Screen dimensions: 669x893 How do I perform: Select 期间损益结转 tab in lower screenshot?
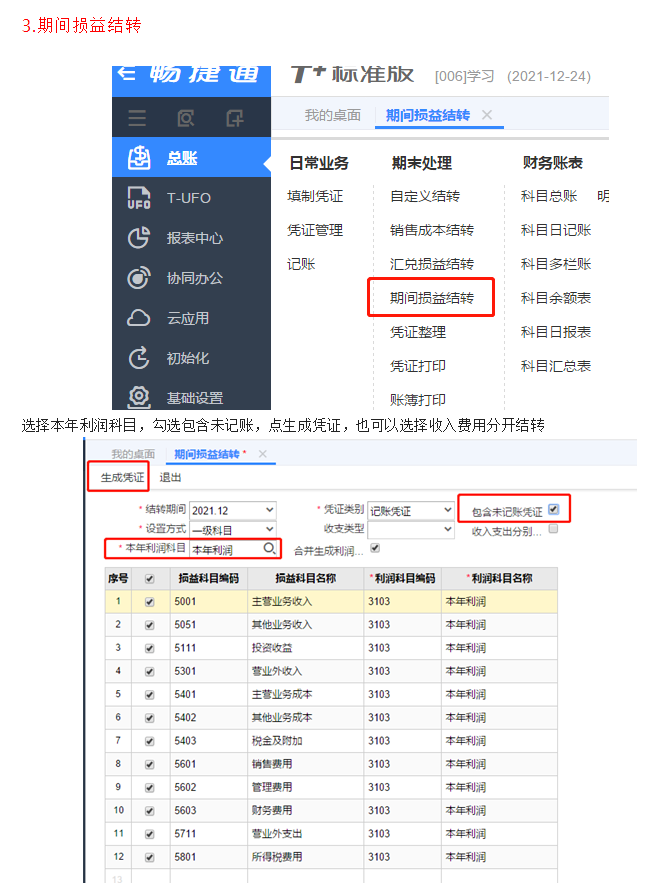(207, 454)
